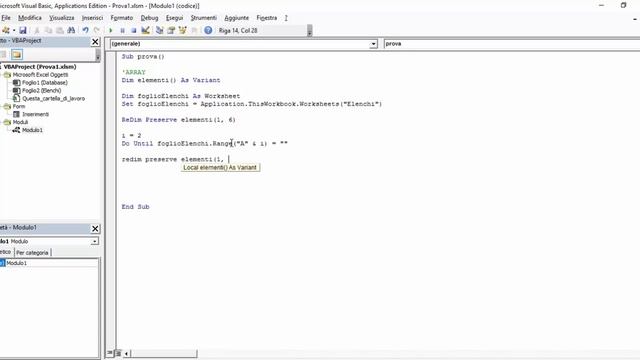
Task: Click the 'Sub prova()' code line
Action: [x=143, y=57]
